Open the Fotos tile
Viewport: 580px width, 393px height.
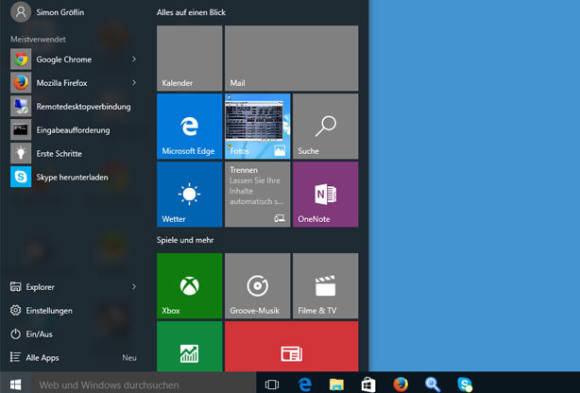tap(257, 126)
